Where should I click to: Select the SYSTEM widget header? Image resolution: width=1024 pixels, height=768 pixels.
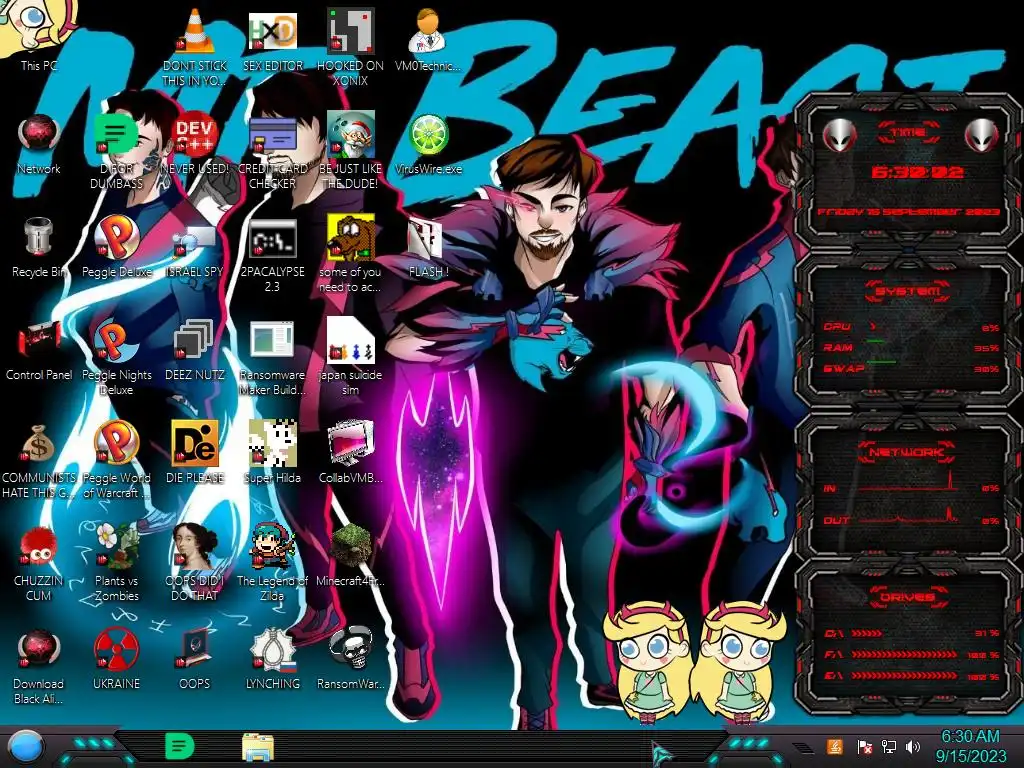(908, 291)
